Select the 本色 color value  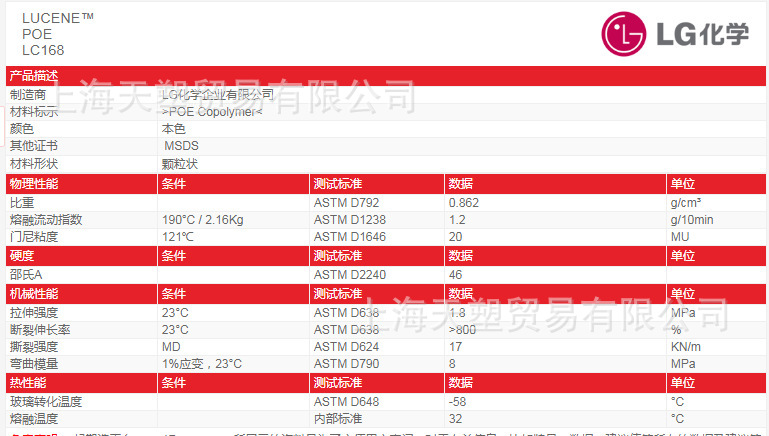pyautogui.click(x=174, y=129)
